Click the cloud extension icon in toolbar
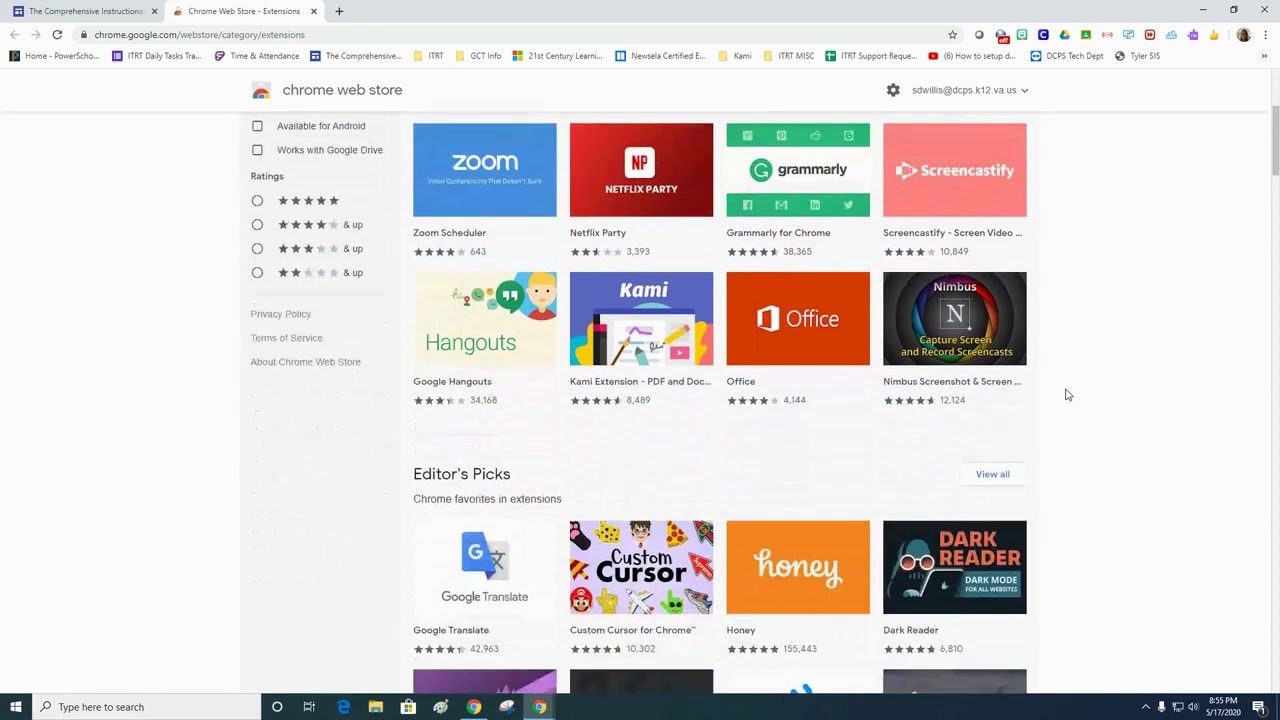 [x=1171, y=35]
